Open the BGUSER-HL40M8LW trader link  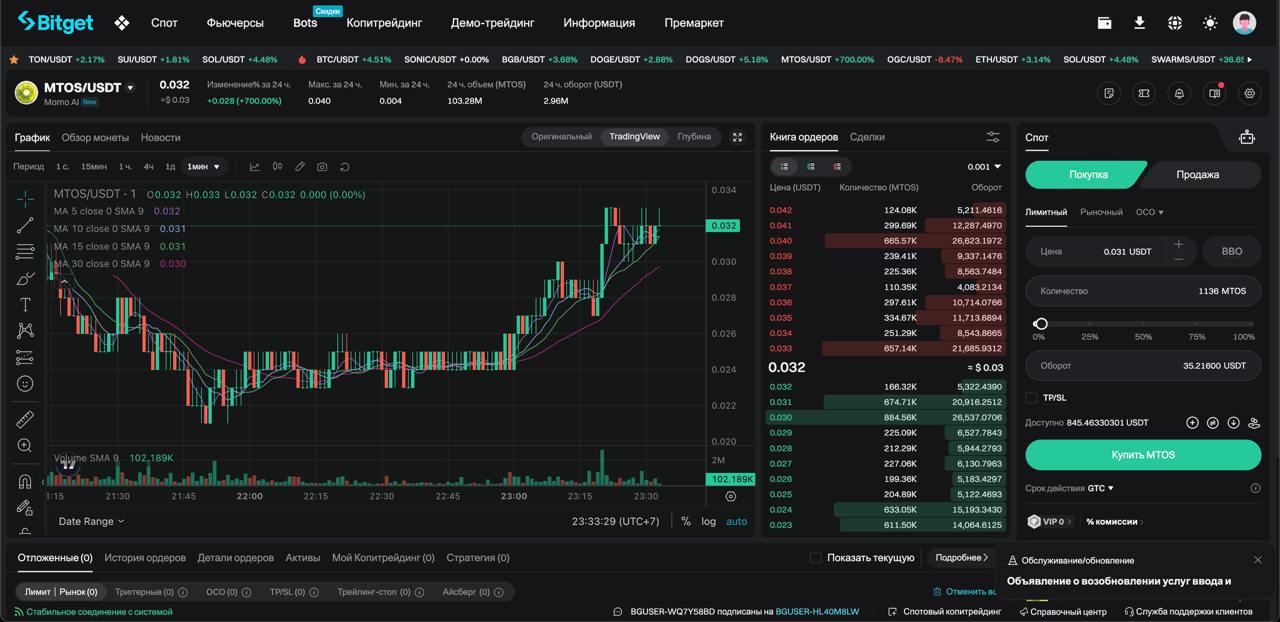(x=817, y=611)
